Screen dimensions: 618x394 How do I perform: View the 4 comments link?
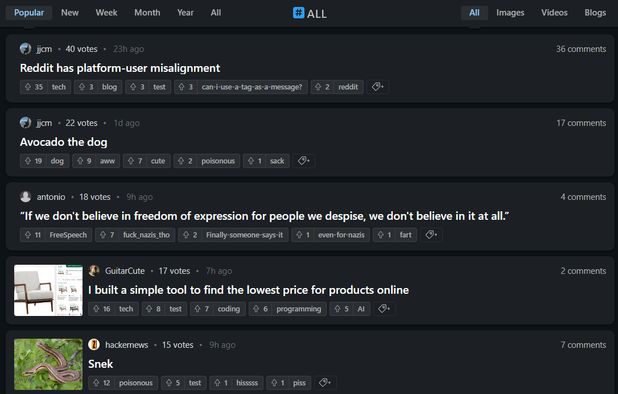click(x=583, y=197)
